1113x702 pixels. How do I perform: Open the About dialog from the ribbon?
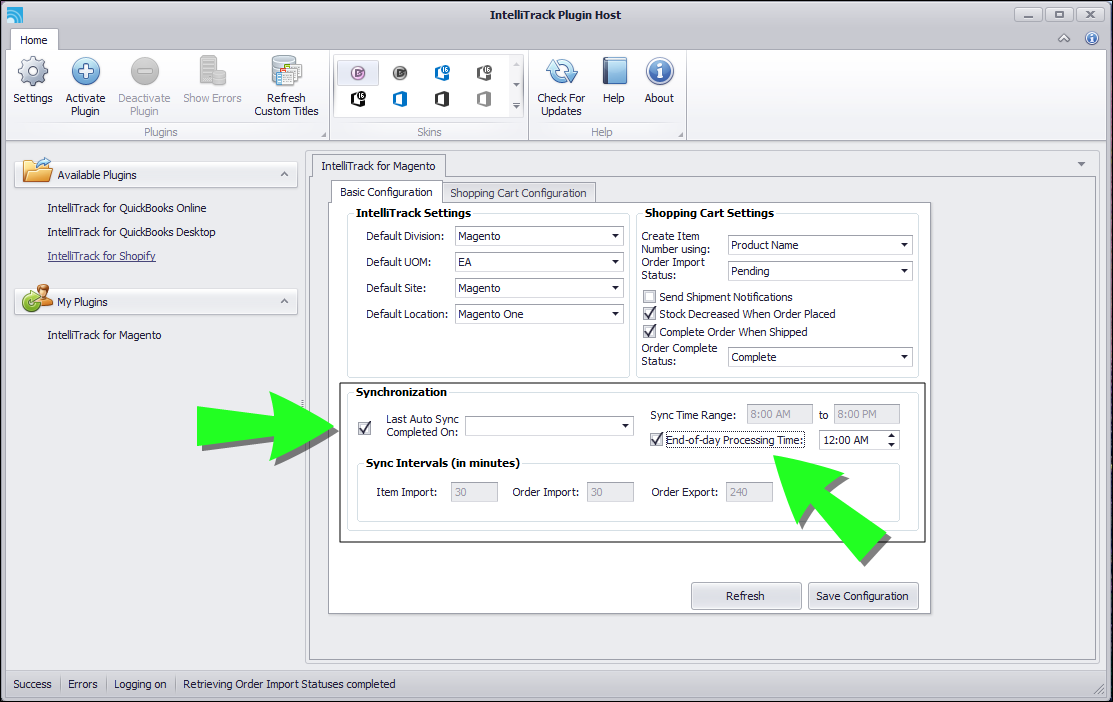pyautogui.click(x=659, y=81)
